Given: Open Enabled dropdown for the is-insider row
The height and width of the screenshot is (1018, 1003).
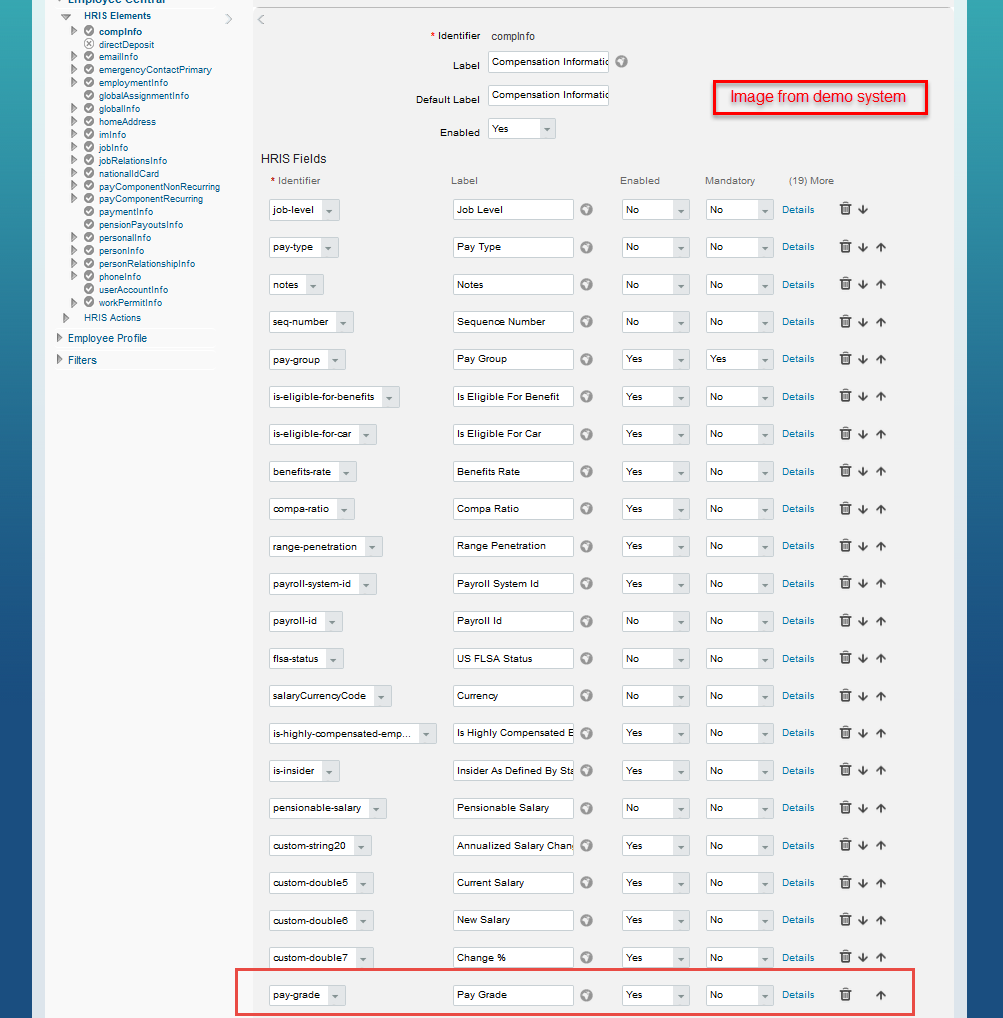Looking at the screenshot, I should click(655, 771).
